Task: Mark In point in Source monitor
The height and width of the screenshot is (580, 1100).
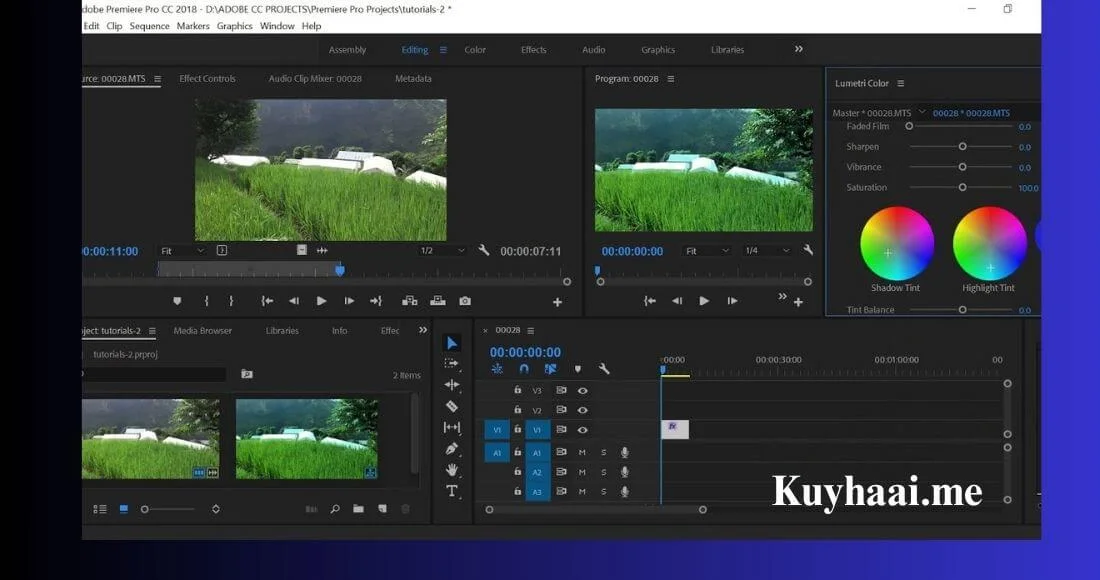Action: [206, 301]
